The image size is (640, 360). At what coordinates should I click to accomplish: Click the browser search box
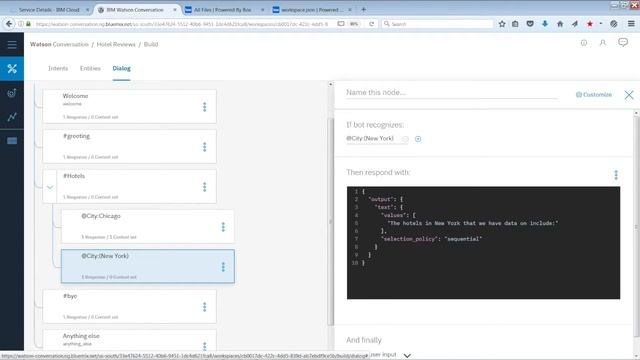coord(438,24)
